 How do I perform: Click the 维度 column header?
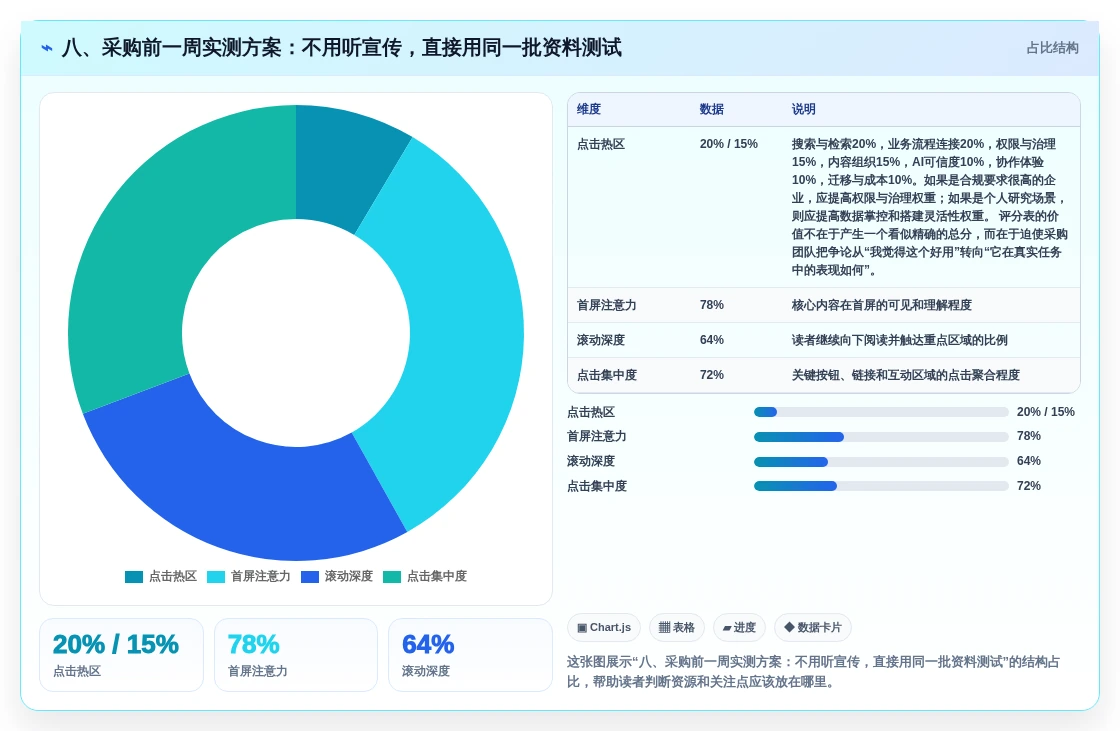click(589, 109)
